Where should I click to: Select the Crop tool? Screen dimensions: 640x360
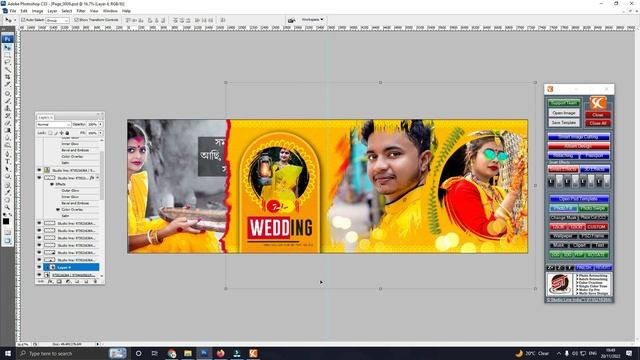point(7,77)
